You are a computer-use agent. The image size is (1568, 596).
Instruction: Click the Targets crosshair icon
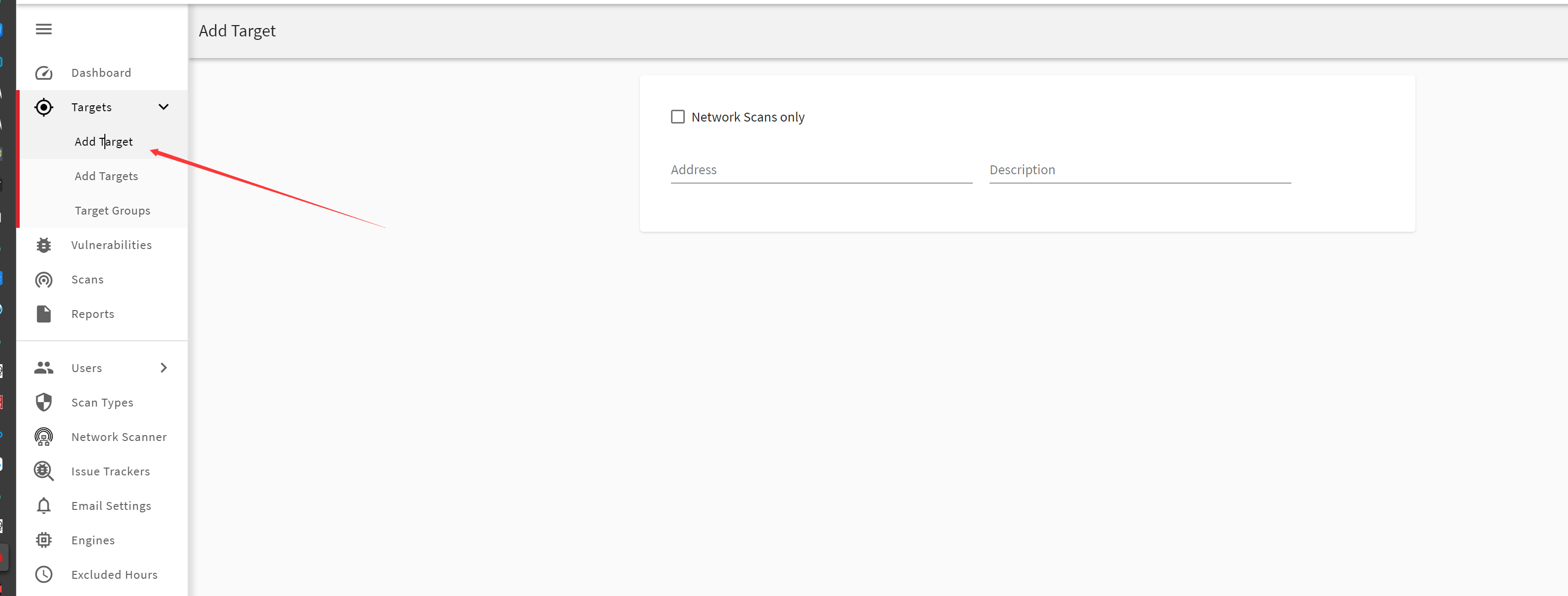(x=44, y=107)
